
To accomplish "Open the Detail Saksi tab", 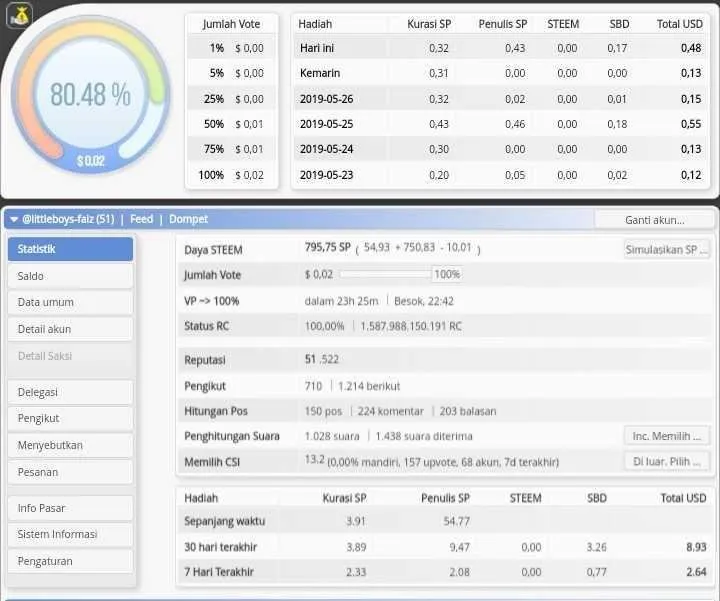I will point(70,356).
